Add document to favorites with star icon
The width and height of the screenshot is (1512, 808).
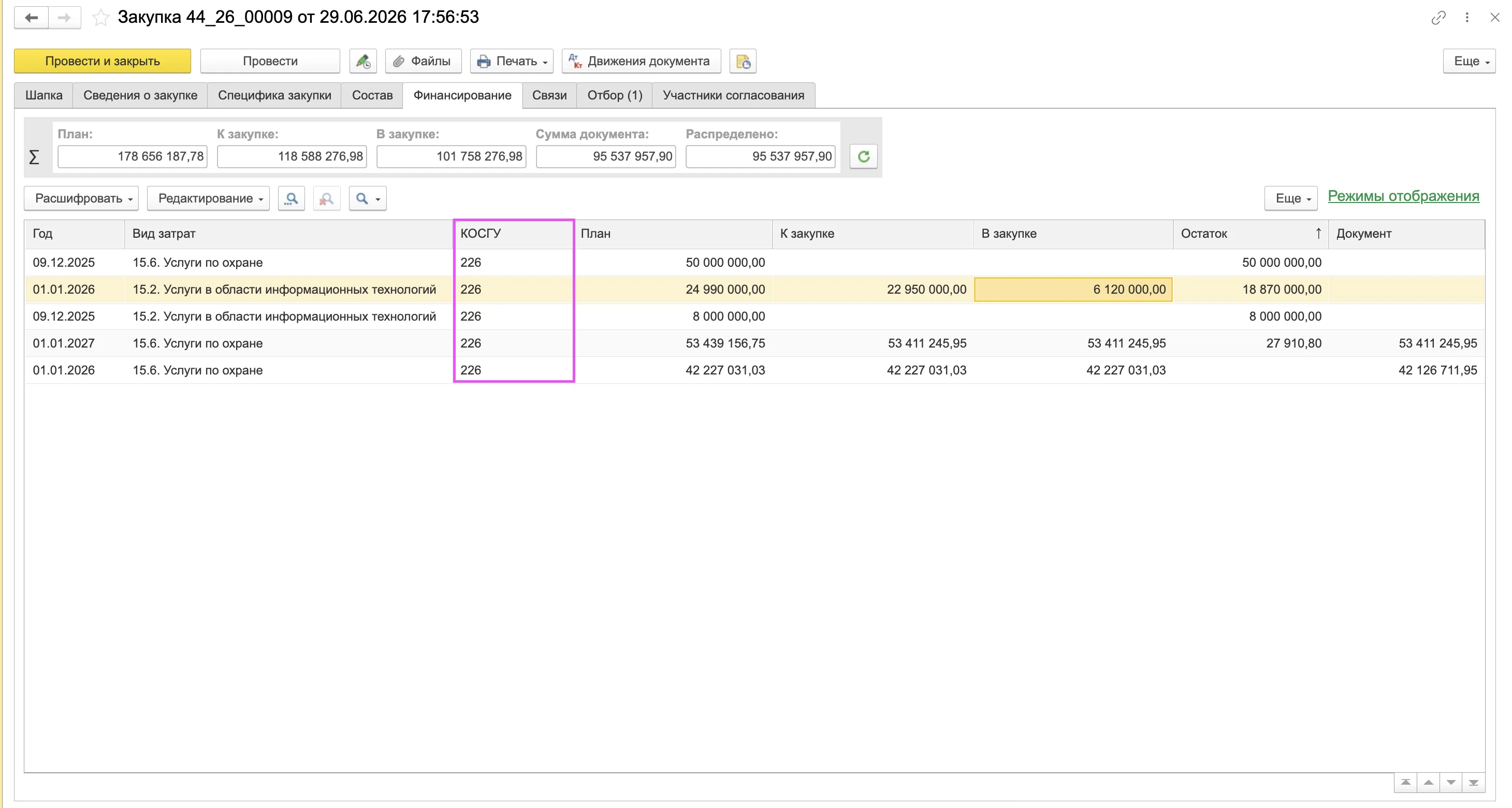[101, 18]
